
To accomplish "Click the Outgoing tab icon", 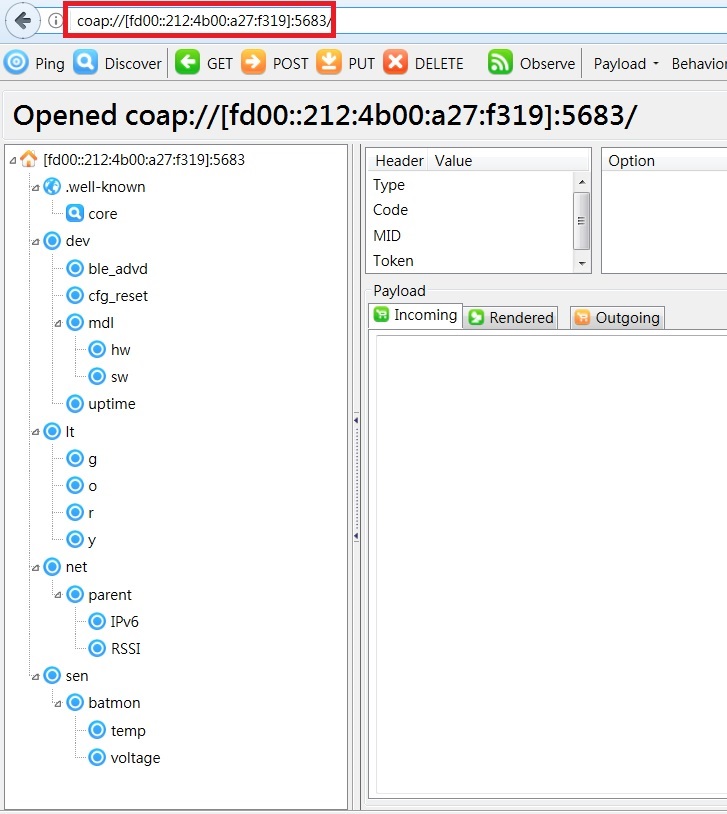I will point(582,317).
